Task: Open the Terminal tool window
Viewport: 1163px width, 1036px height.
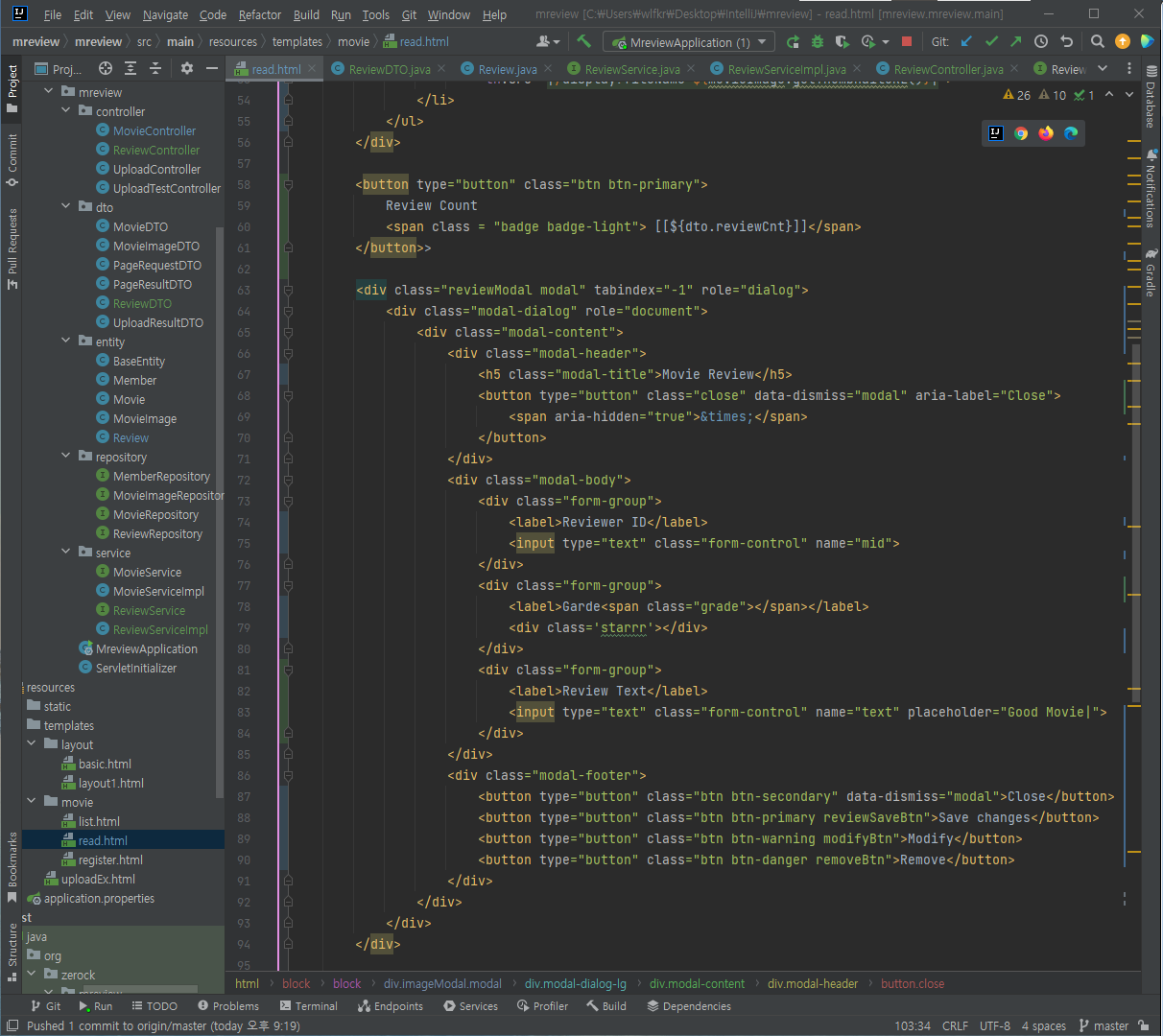Action: [x=309, y=1006]
